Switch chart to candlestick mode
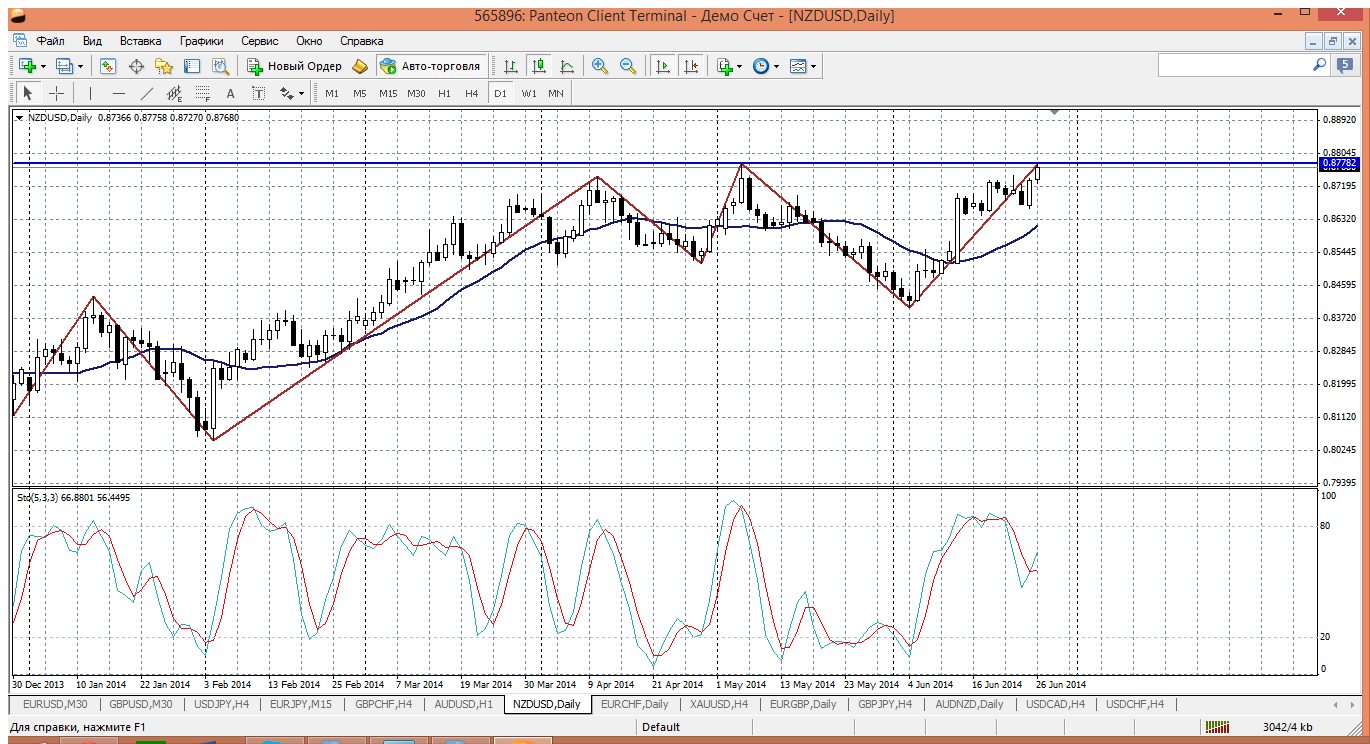 point(539,66)
